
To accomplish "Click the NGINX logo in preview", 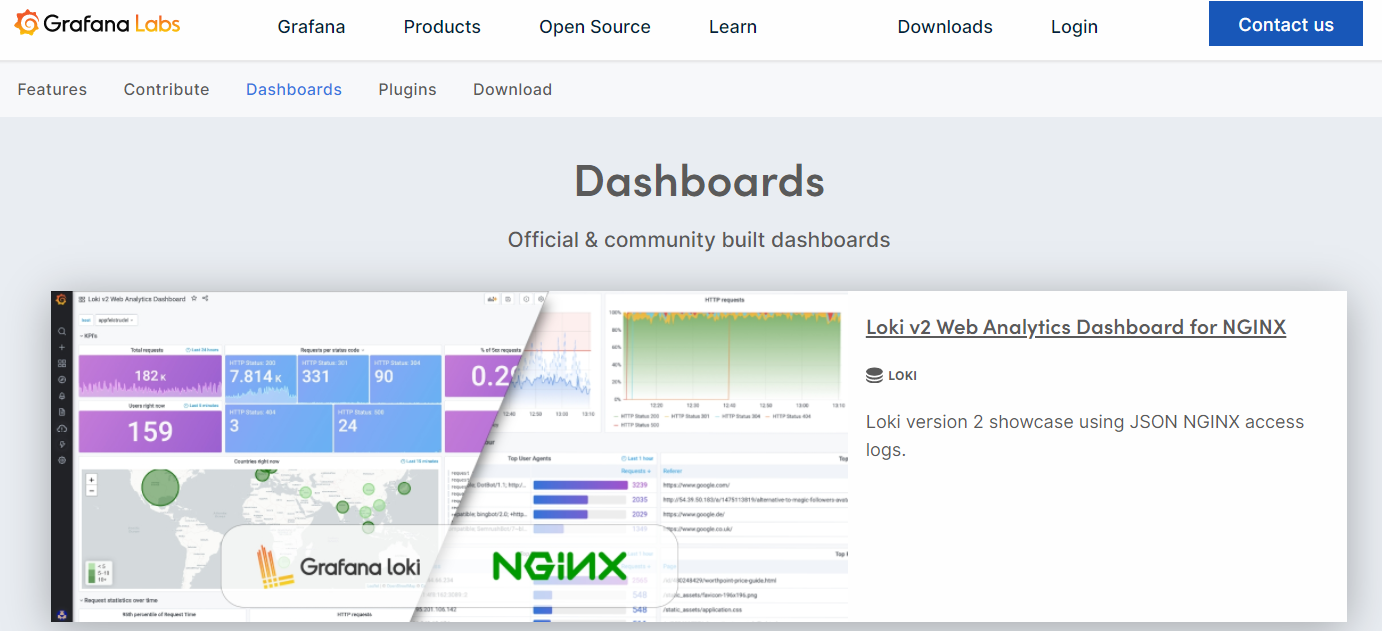I will pos(559,567).
